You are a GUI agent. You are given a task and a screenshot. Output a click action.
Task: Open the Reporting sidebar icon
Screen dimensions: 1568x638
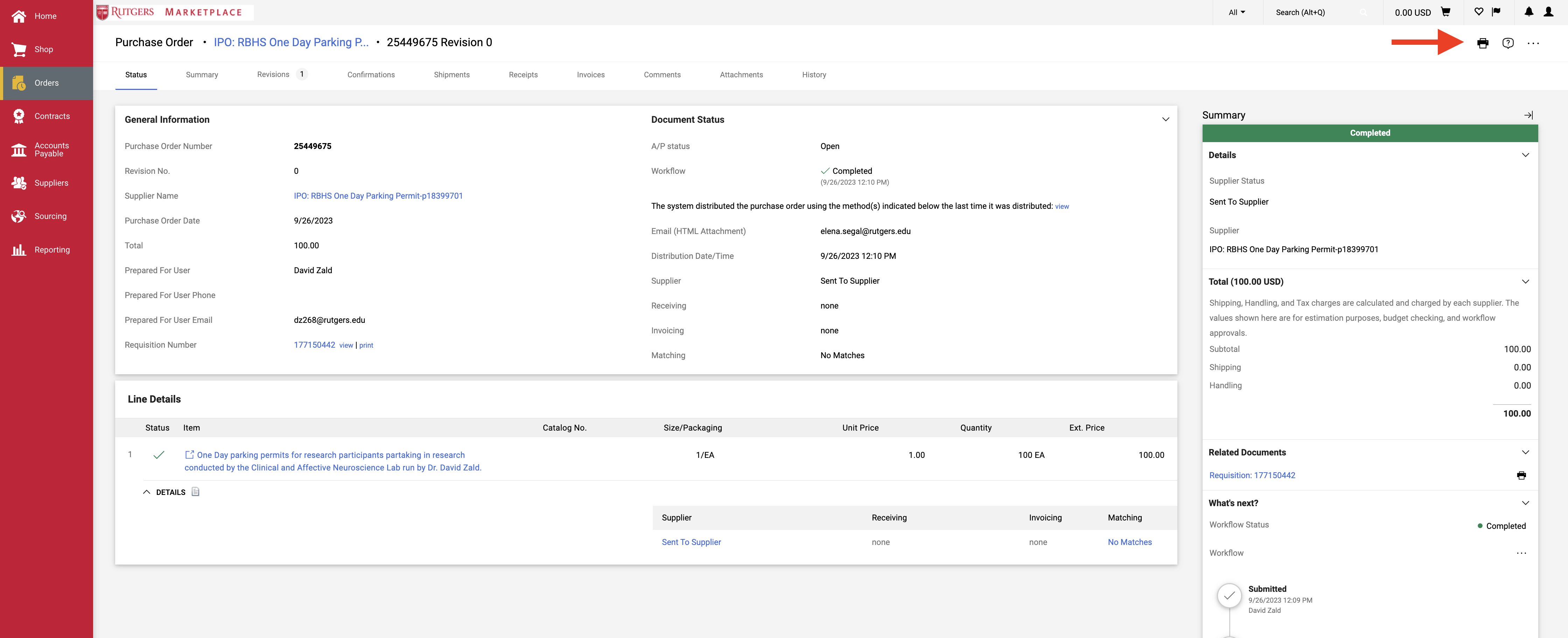(x=19, y=249)
